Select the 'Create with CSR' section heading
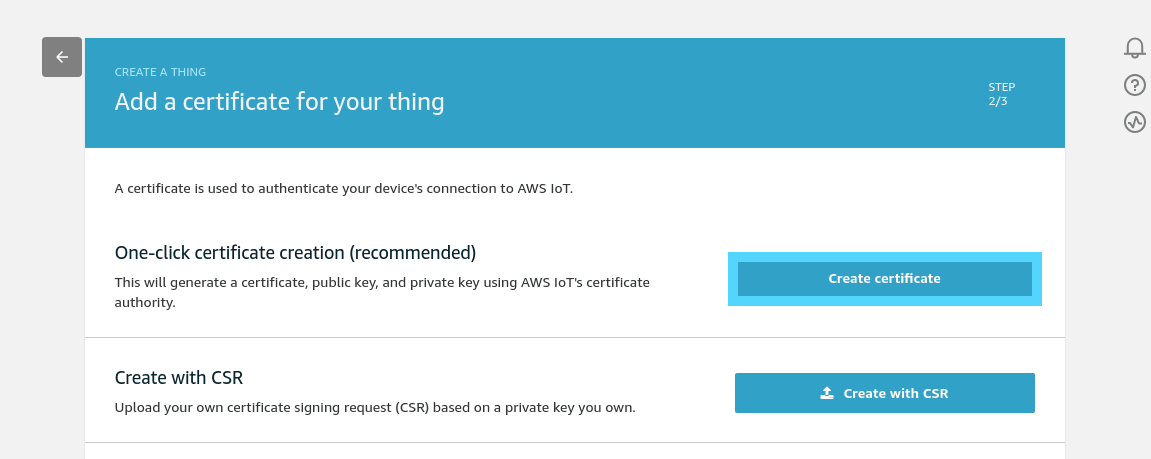Image resolution: width=1151 pixels, height=459 pixels. 179,378
